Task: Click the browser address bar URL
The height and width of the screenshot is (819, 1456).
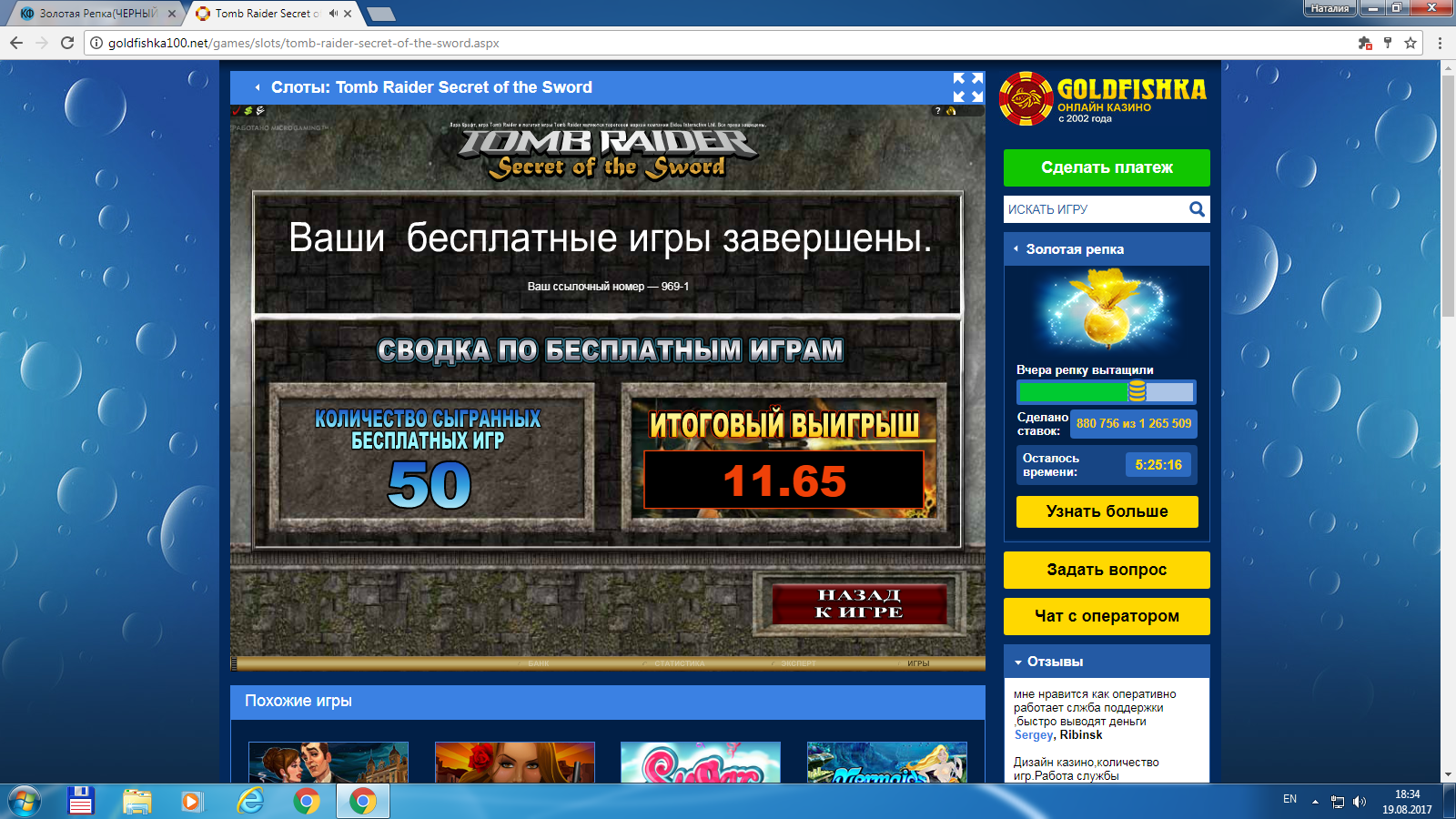Action: 303,43
